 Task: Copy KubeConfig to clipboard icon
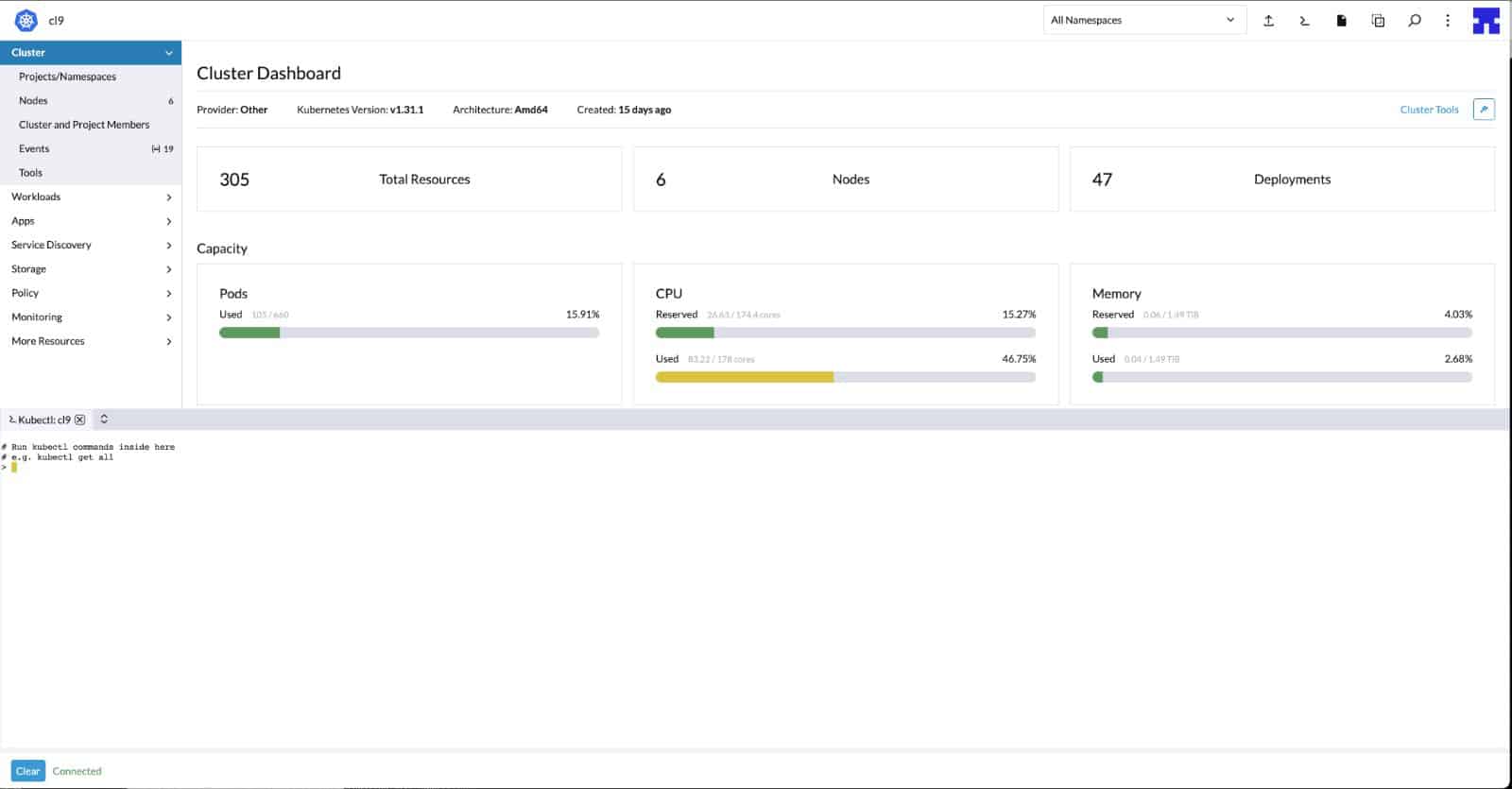[x=1378, y=20]
